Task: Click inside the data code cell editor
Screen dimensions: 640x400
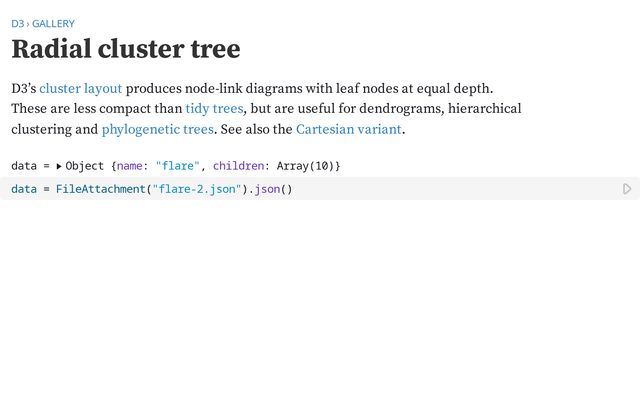Action: tap(450, 189)
